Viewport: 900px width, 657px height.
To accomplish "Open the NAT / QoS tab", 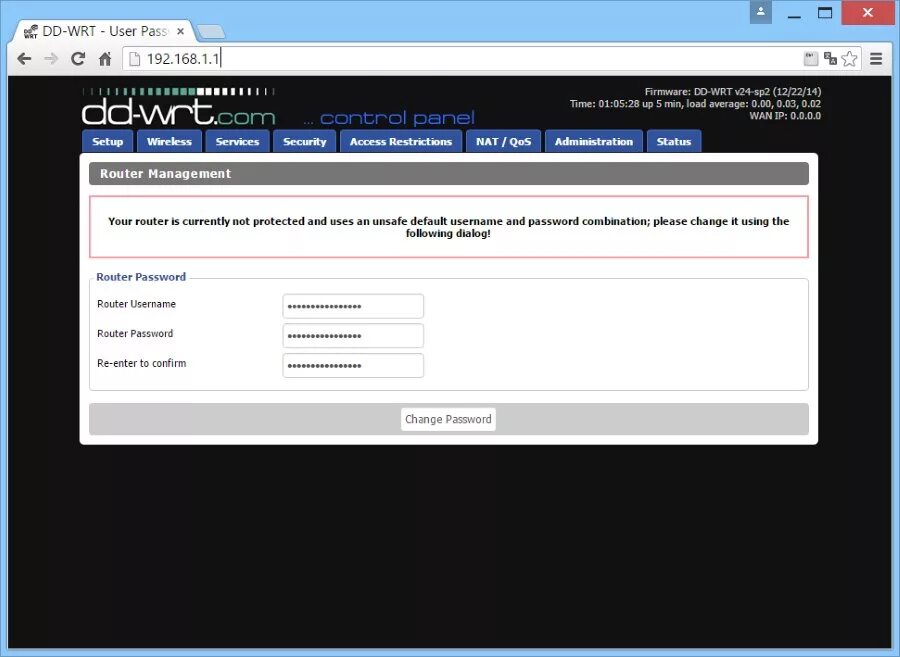I will (503, 141).
